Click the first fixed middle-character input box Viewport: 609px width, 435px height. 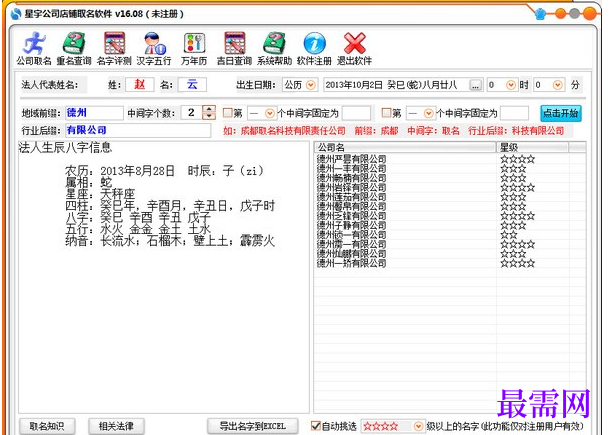356,113
